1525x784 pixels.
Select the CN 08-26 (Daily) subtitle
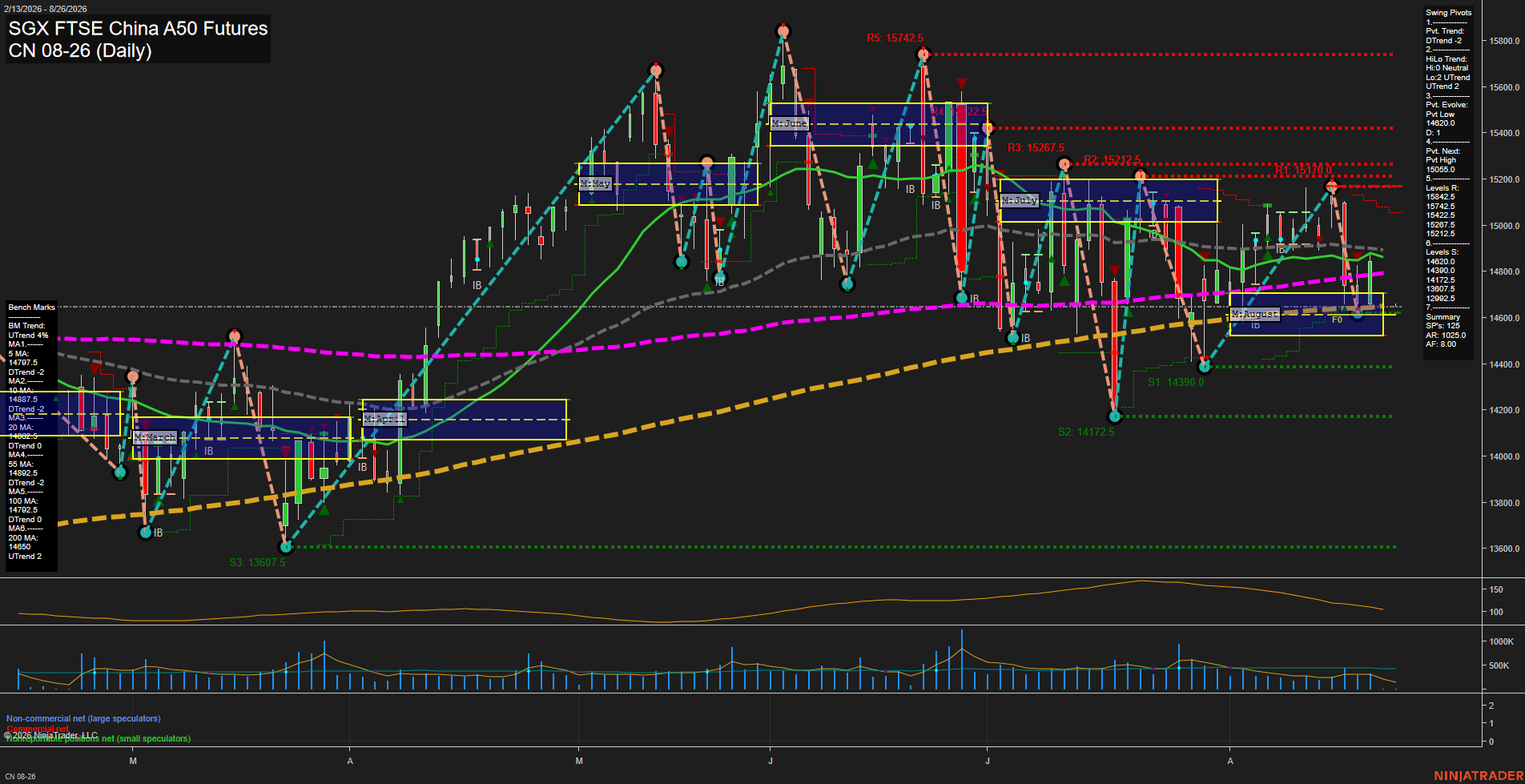click(x=80, y=50)
